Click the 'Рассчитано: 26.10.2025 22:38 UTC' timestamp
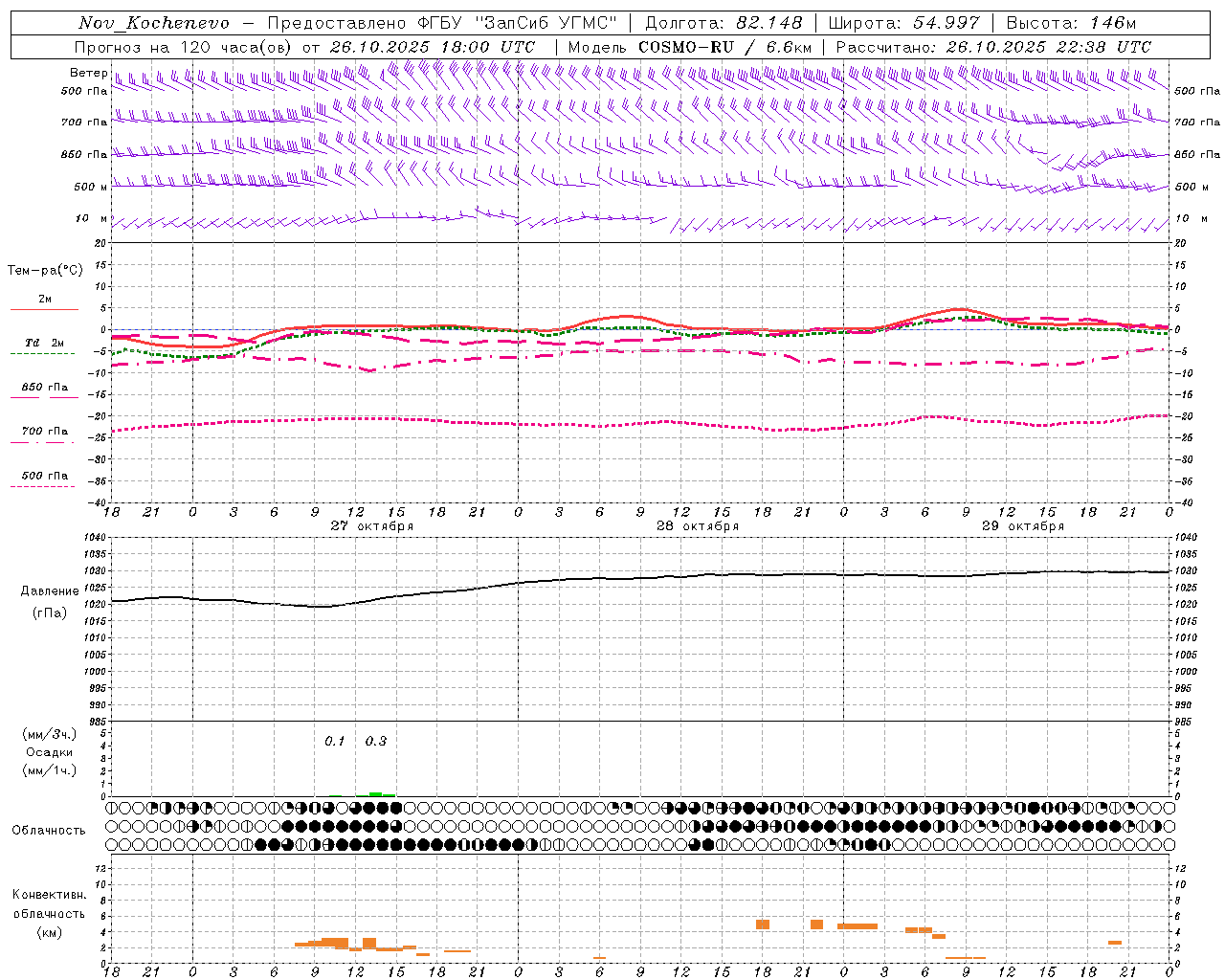The image size is (1225, 980). [x=993, y=47]
